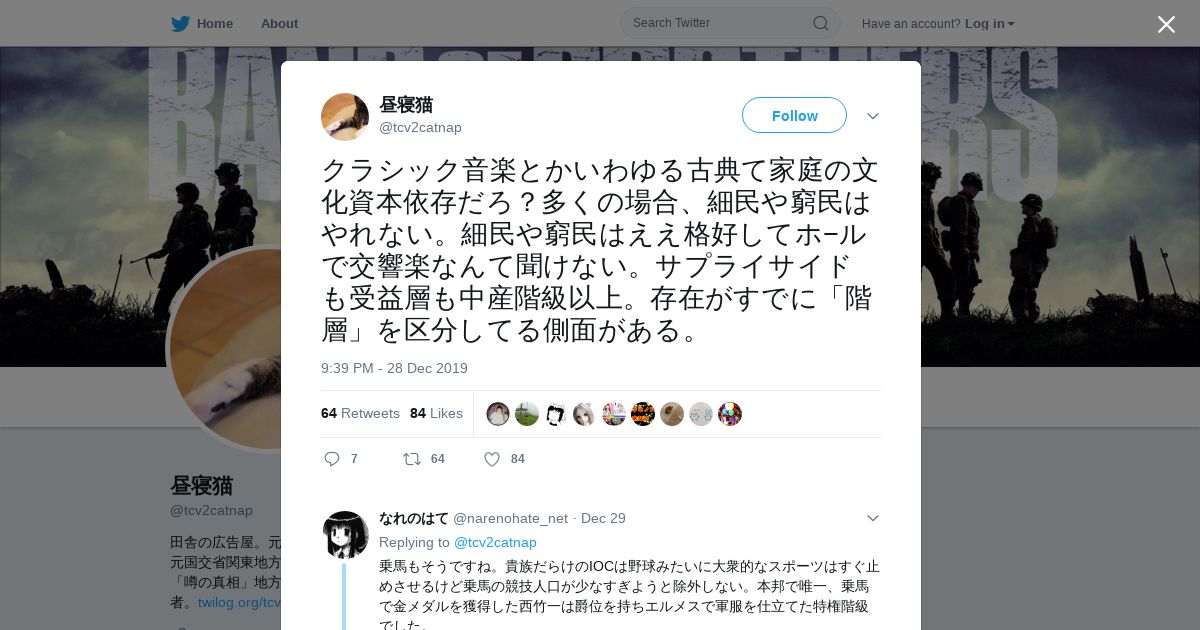The image size is (1200, 630).
Task: Expand the options chevron on なれのはて's reply
Action: point(873,518)
